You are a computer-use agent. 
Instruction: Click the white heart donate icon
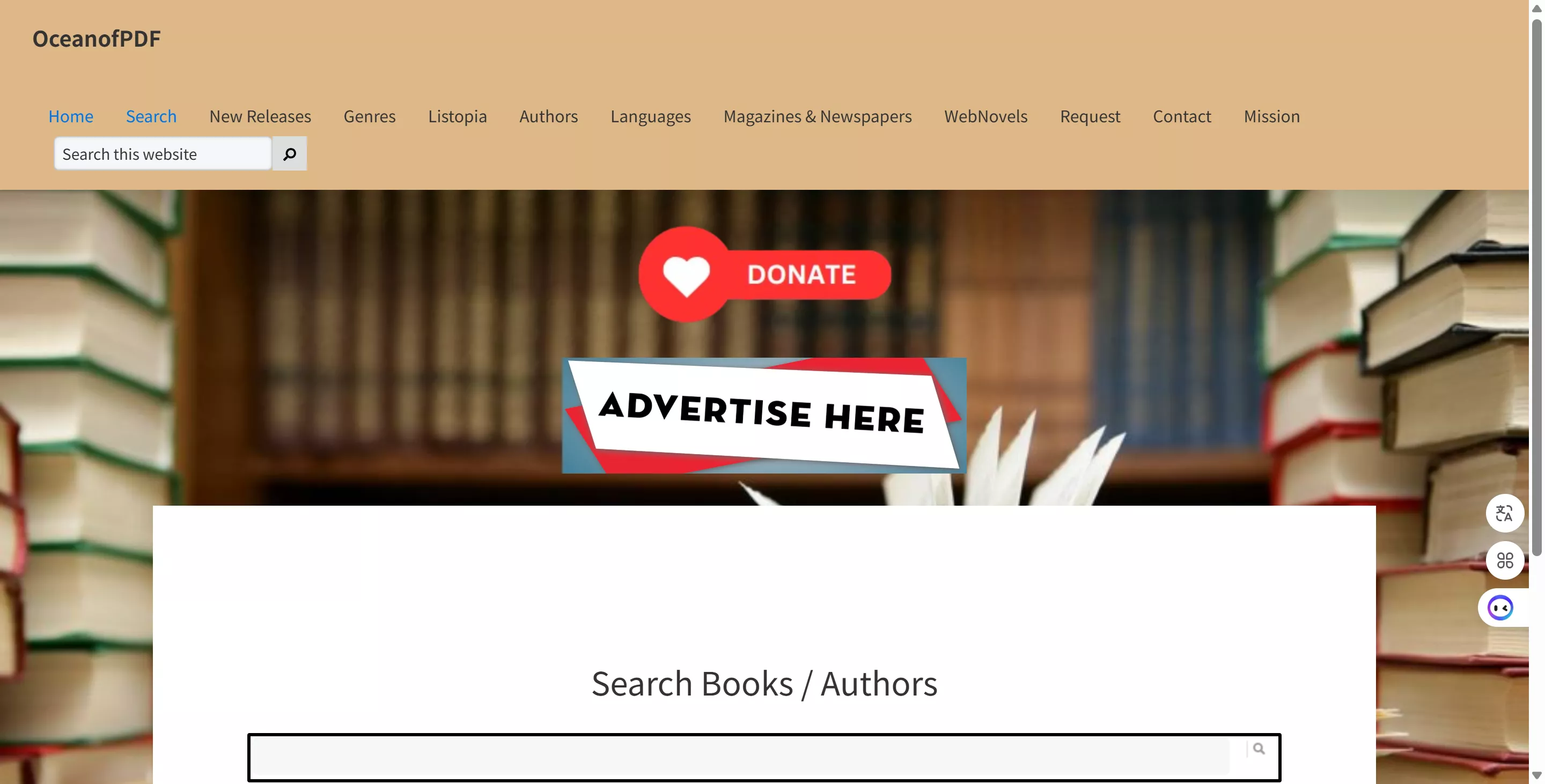click(x=686, y=275)
